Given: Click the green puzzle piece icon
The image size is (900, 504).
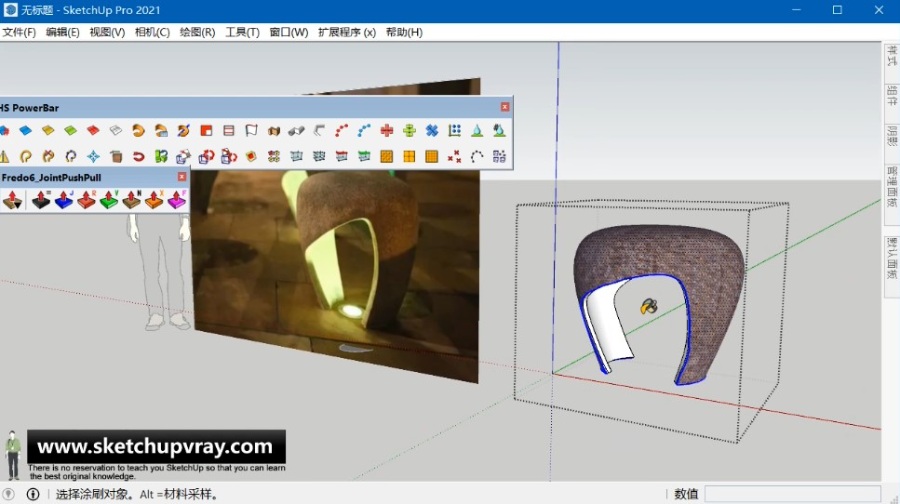Looking at the screenshot, I should (x=161, y=156).
